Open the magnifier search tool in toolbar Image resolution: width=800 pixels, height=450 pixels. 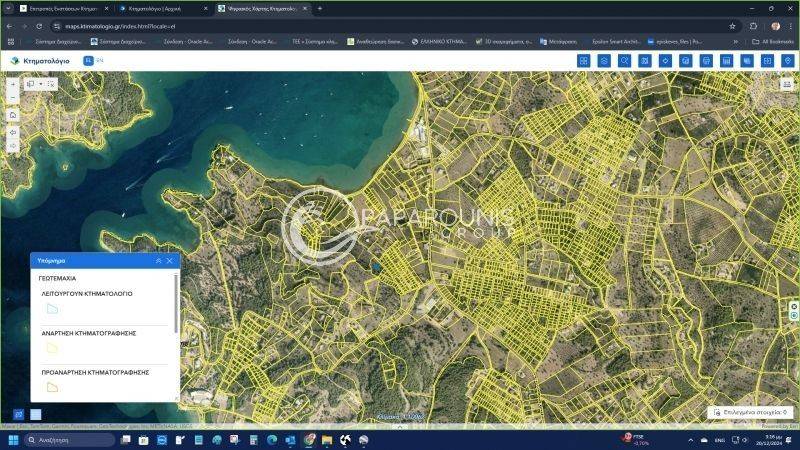(624, 61)
